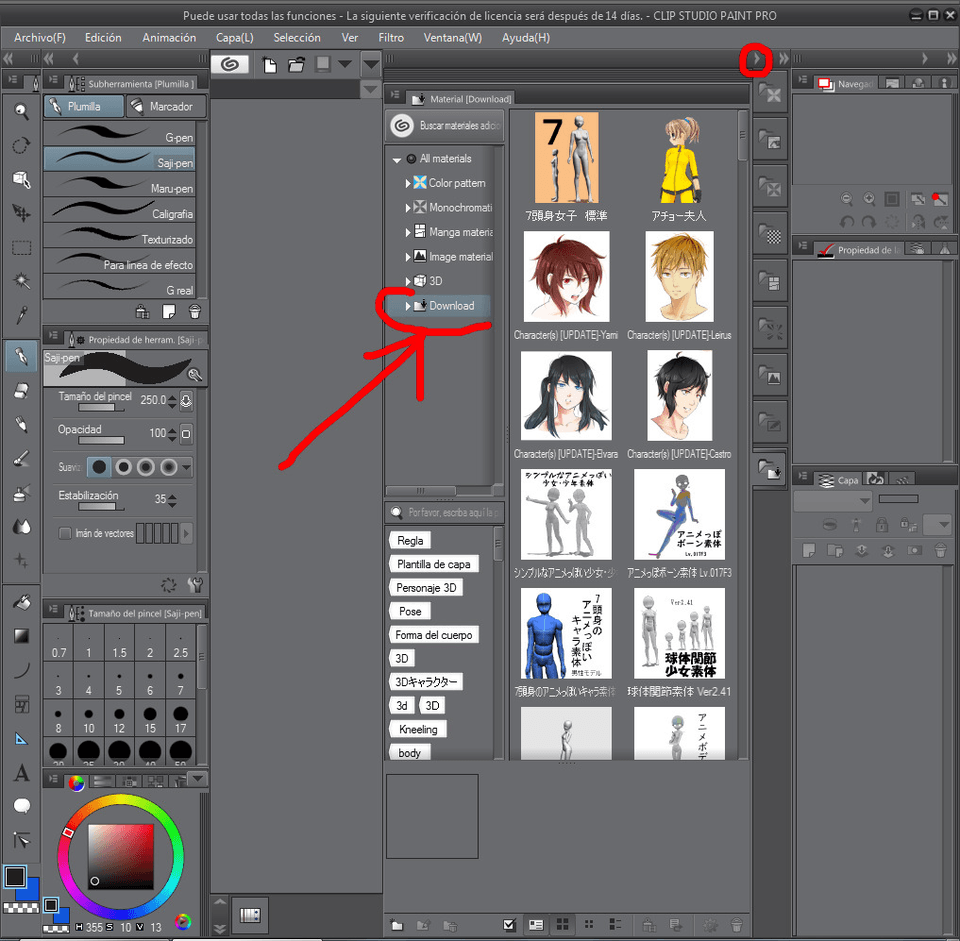Open Image material folder shortcut in sidebar
Screen dimensions: 960x941
tap(770, 376)
